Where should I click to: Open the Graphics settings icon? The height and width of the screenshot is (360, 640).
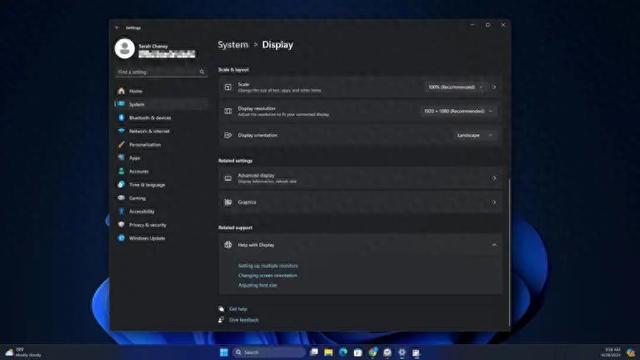click(x=228, y=202)
